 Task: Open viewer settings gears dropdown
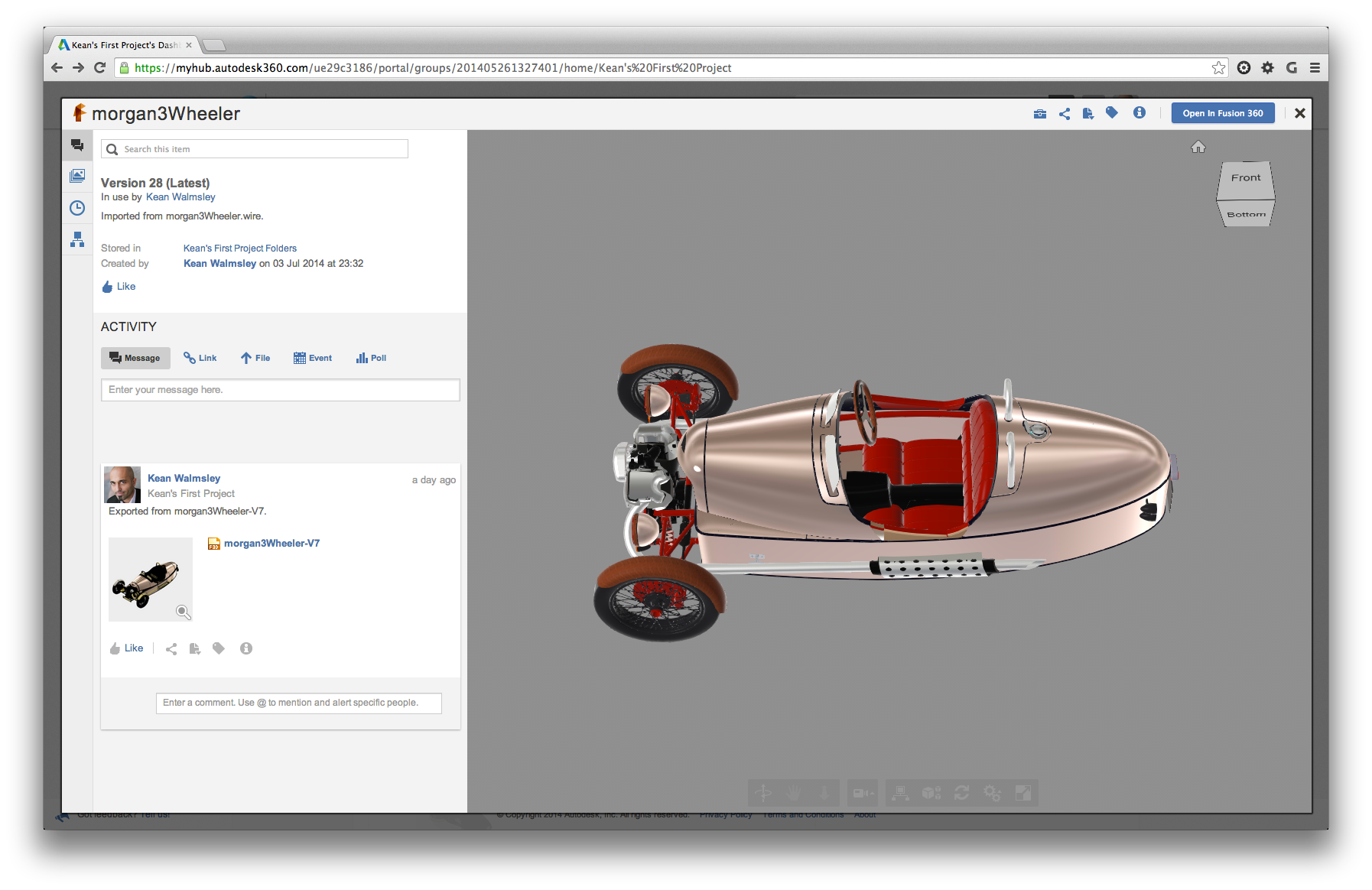point(992,793)
